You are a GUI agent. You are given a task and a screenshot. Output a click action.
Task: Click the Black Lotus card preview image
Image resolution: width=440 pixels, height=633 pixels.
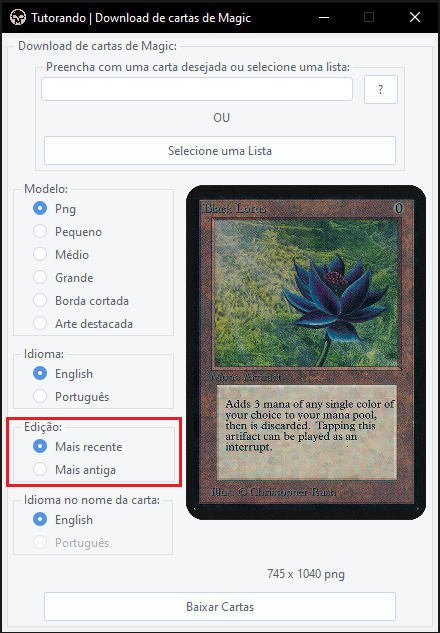coord(306,352)
